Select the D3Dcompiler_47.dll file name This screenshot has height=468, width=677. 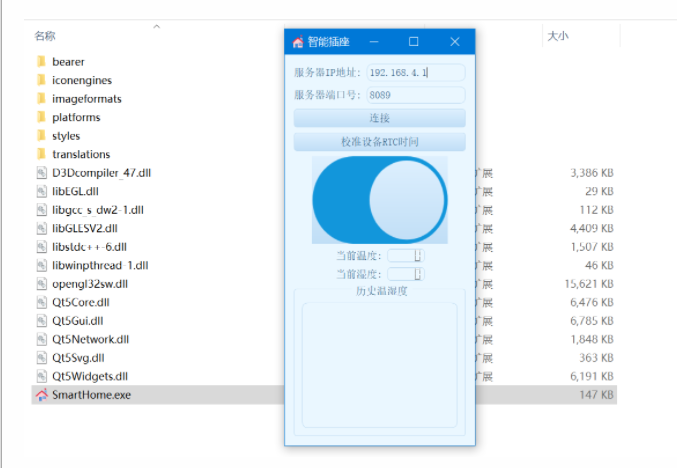coord(101,173)
